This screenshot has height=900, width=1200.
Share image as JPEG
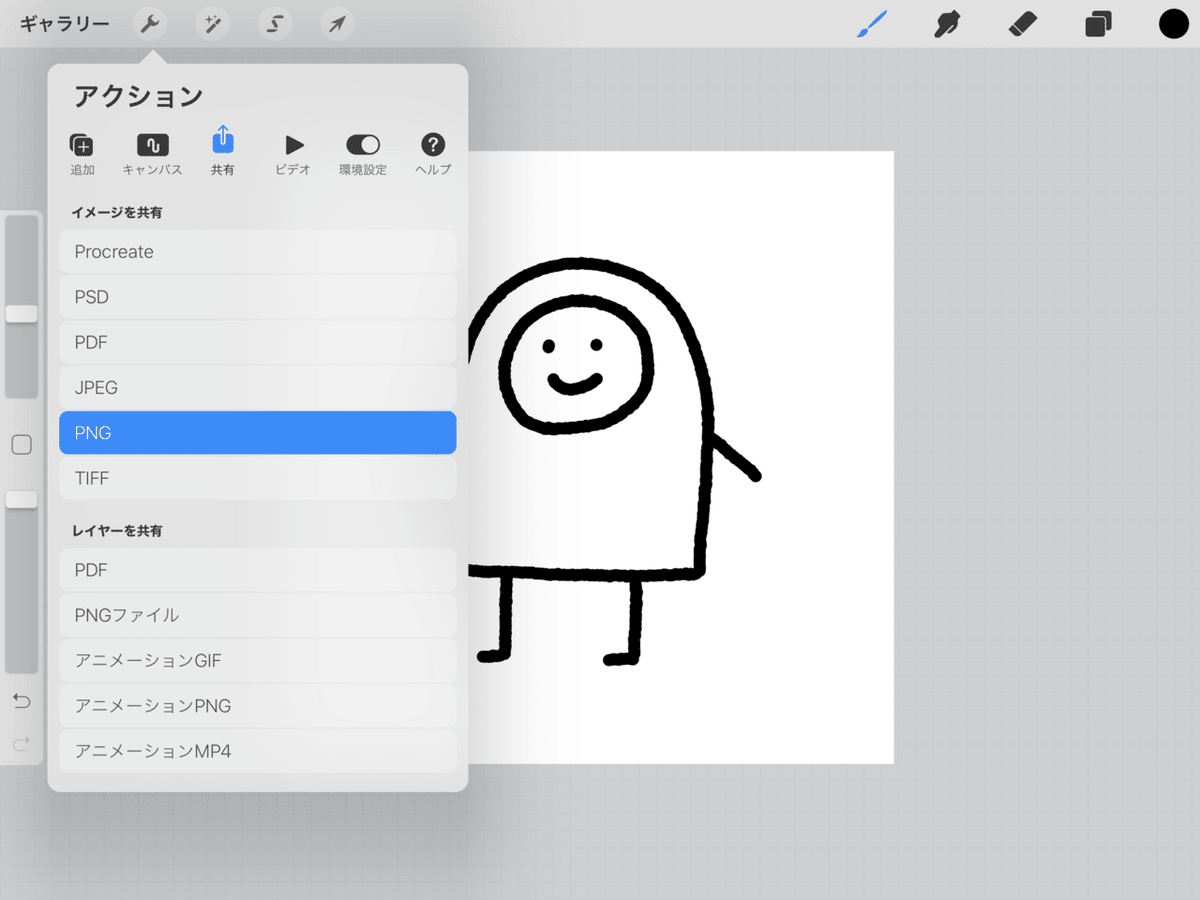[258, 388]
